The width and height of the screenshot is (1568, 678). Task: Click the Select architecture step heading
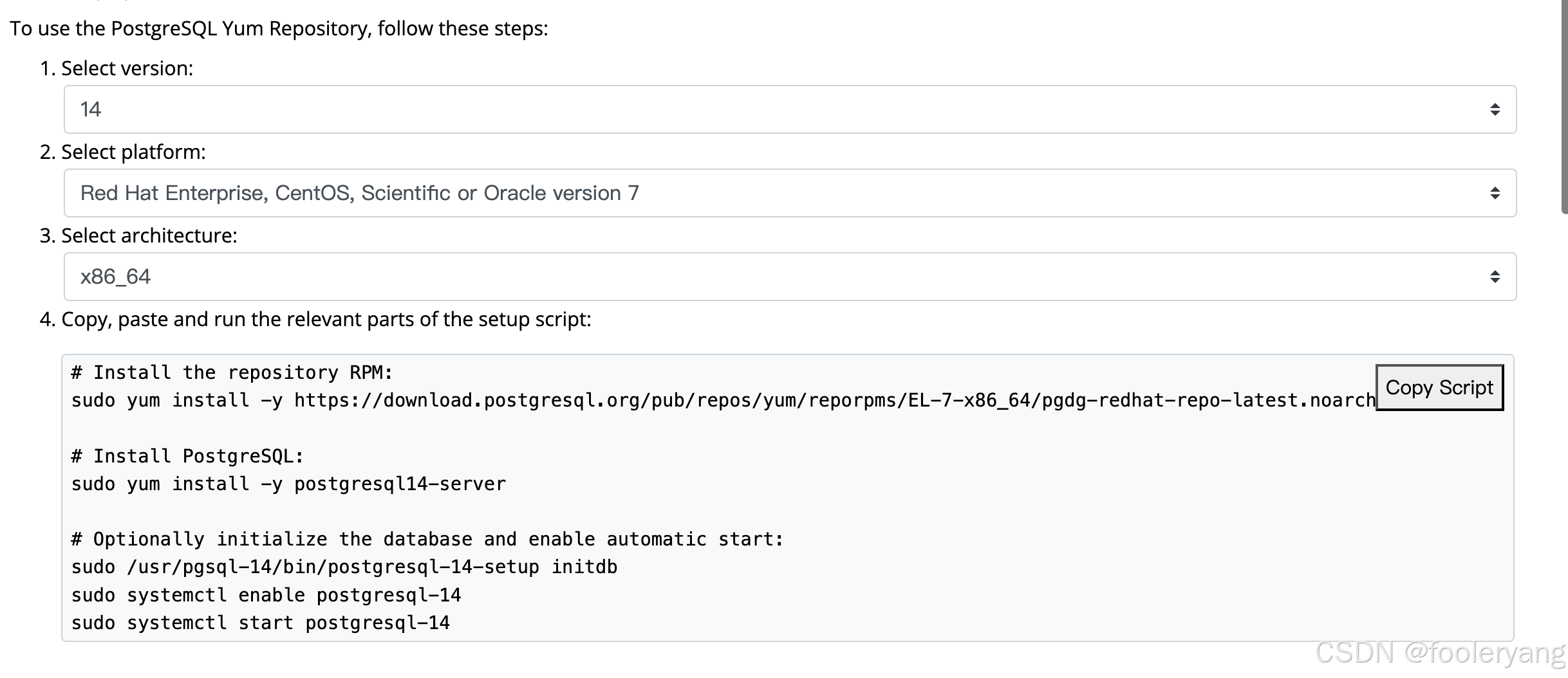(139, 235)
